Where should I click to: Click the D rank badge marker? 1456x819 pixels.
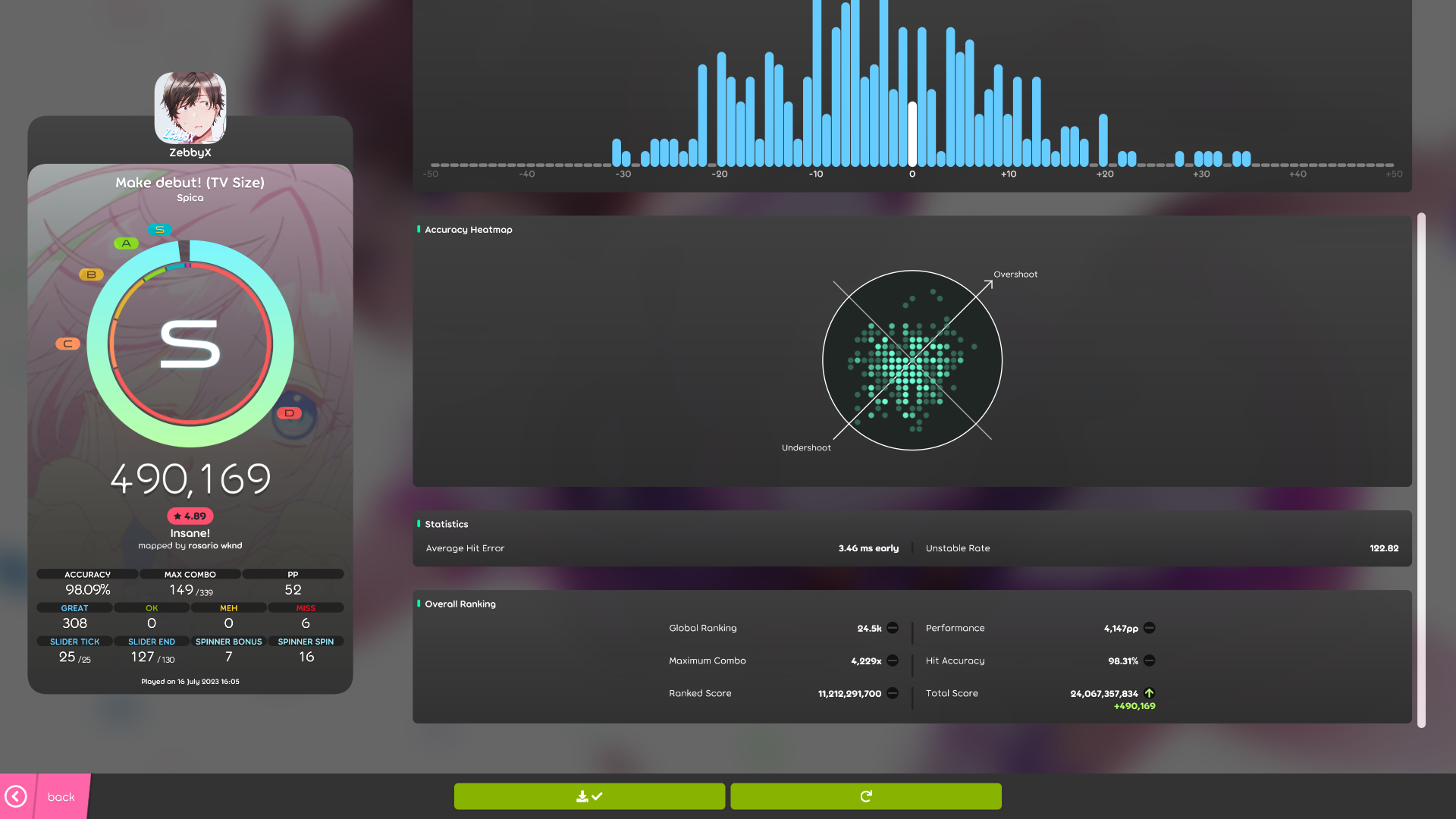click(289, 413)
